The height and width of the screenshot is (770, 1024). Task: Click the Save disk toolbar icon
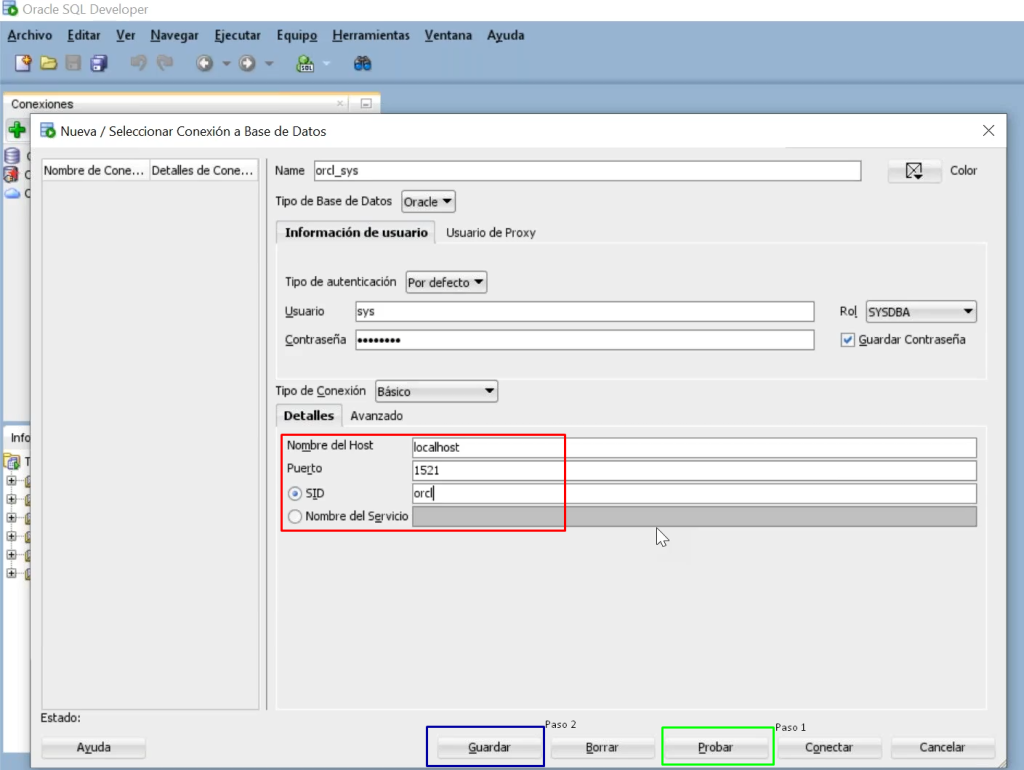click(x=73, y=63)
